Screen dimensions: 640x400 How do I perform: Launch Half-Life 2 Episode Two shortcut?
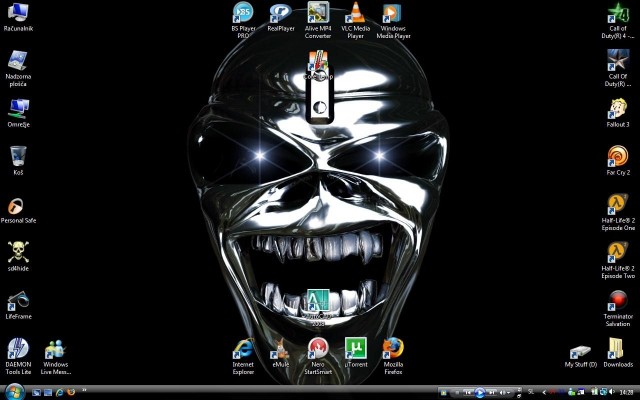[618, 260]
